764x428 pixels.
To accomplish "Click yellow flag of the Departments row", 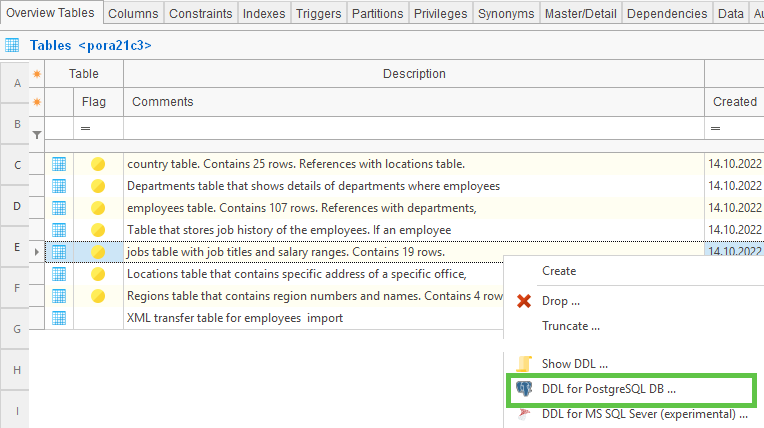I will pos(98,186).
